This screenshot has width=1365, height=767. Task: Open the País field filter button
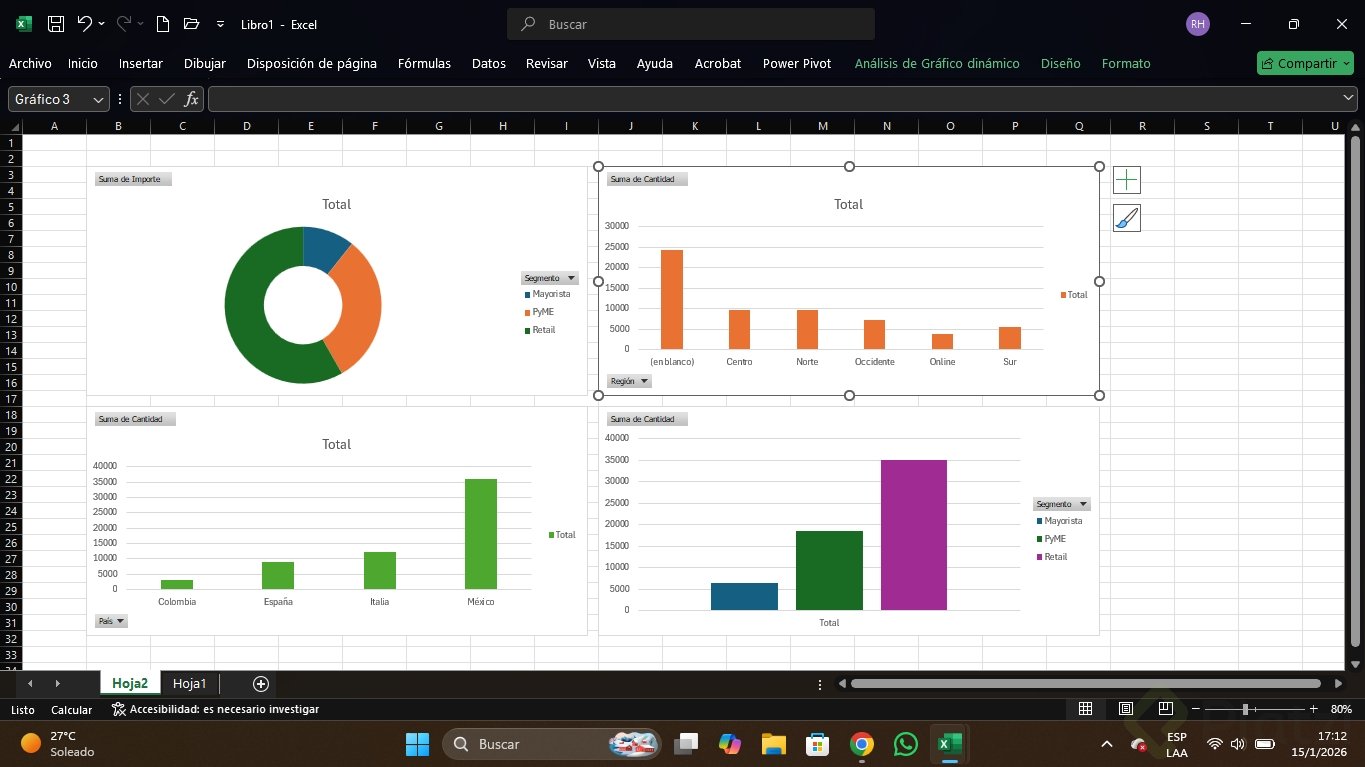112,621
